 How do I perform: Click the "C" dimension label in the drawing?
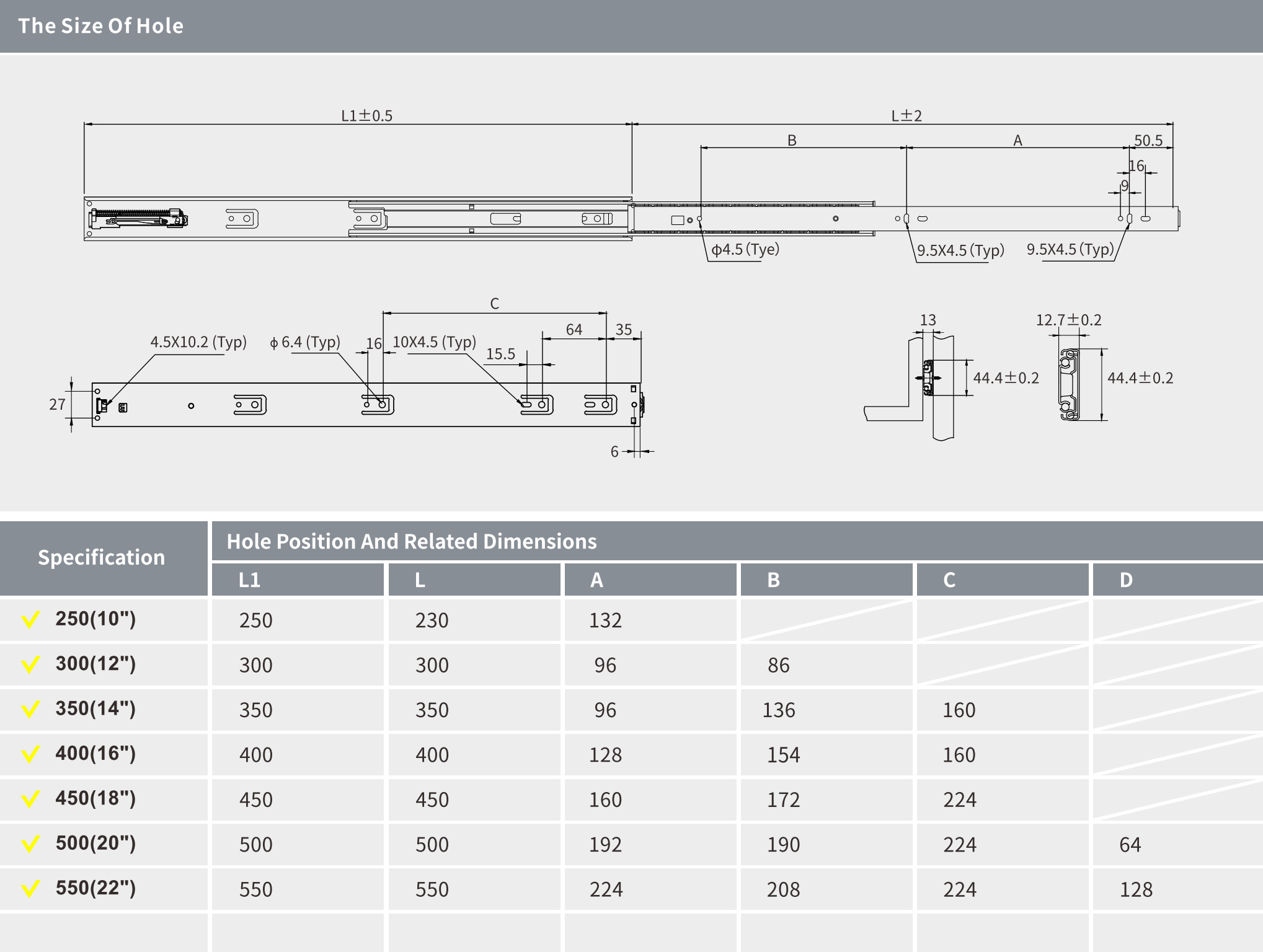(495, 304)
